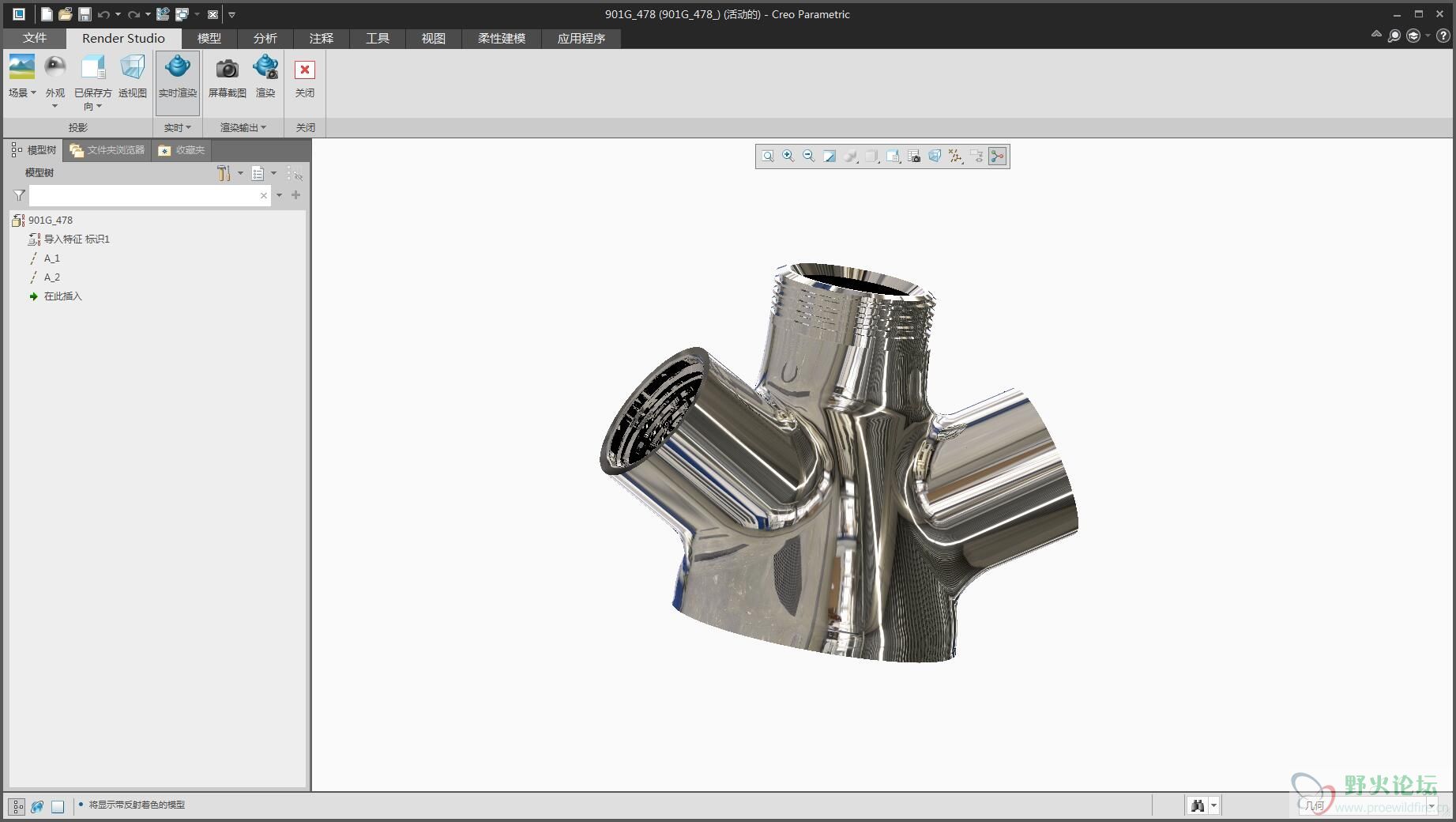Viewport: 1456px width, 822px height.
Task: Switch to the 应用程序 ribbon tab
Action: (x=581, y=38)
